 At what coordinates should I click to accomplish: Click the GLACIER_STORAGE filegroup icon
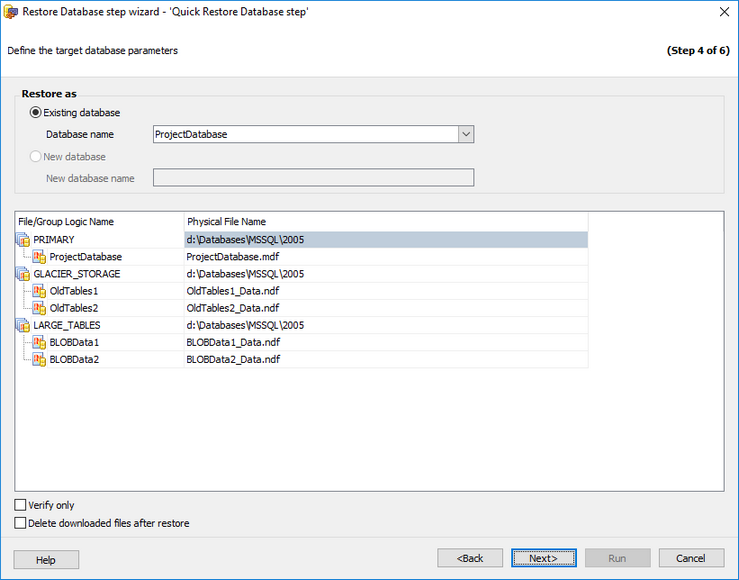[x=23, y=274]
